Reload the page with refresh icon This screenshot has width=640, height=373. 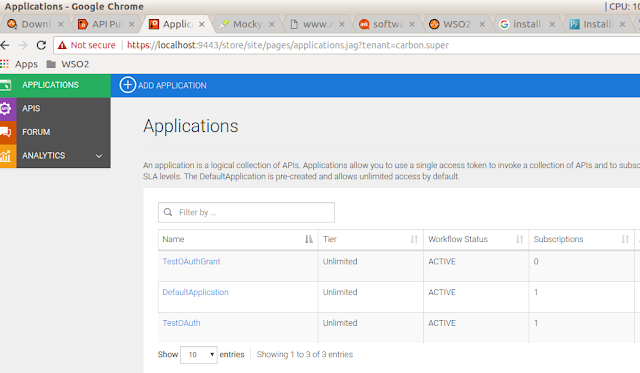tap(41, 45)
